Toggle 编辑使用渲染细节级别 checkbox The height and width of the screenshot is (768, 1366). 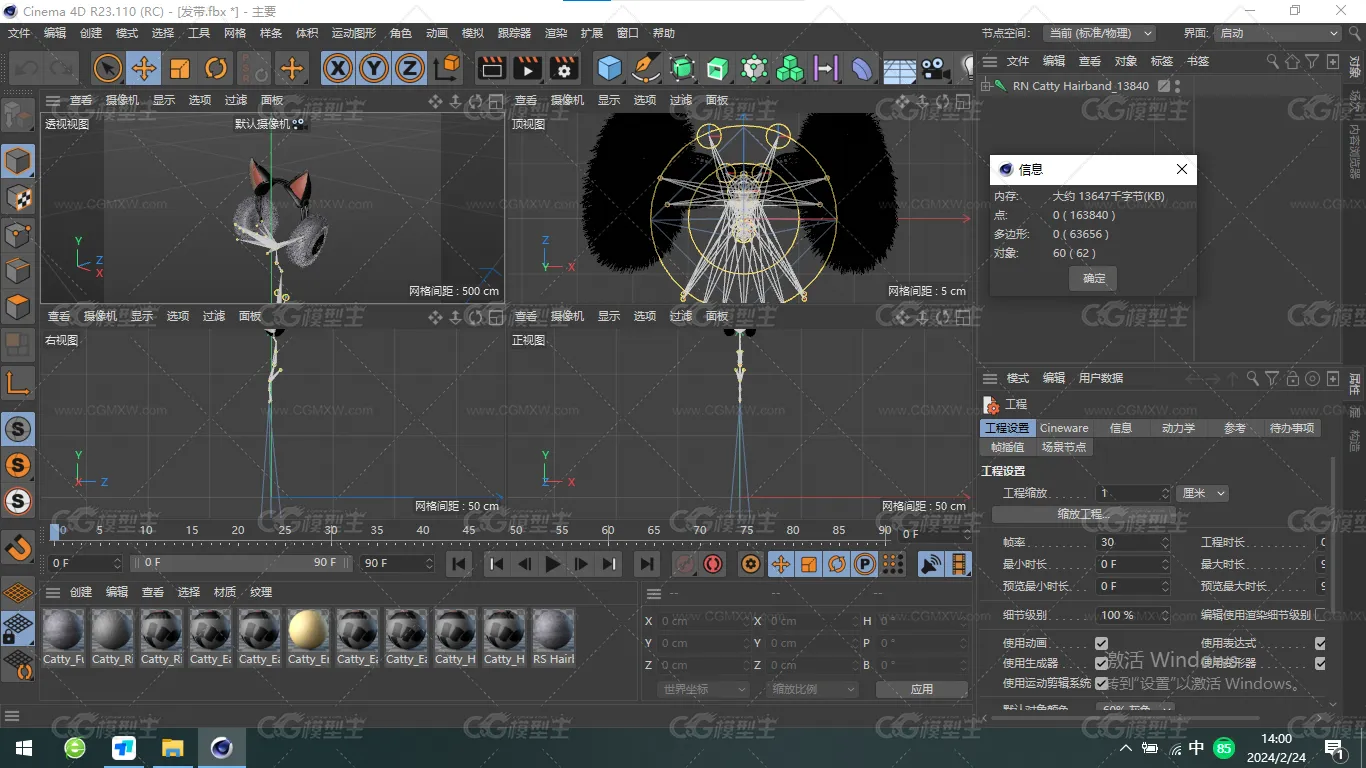[1320, 614]
